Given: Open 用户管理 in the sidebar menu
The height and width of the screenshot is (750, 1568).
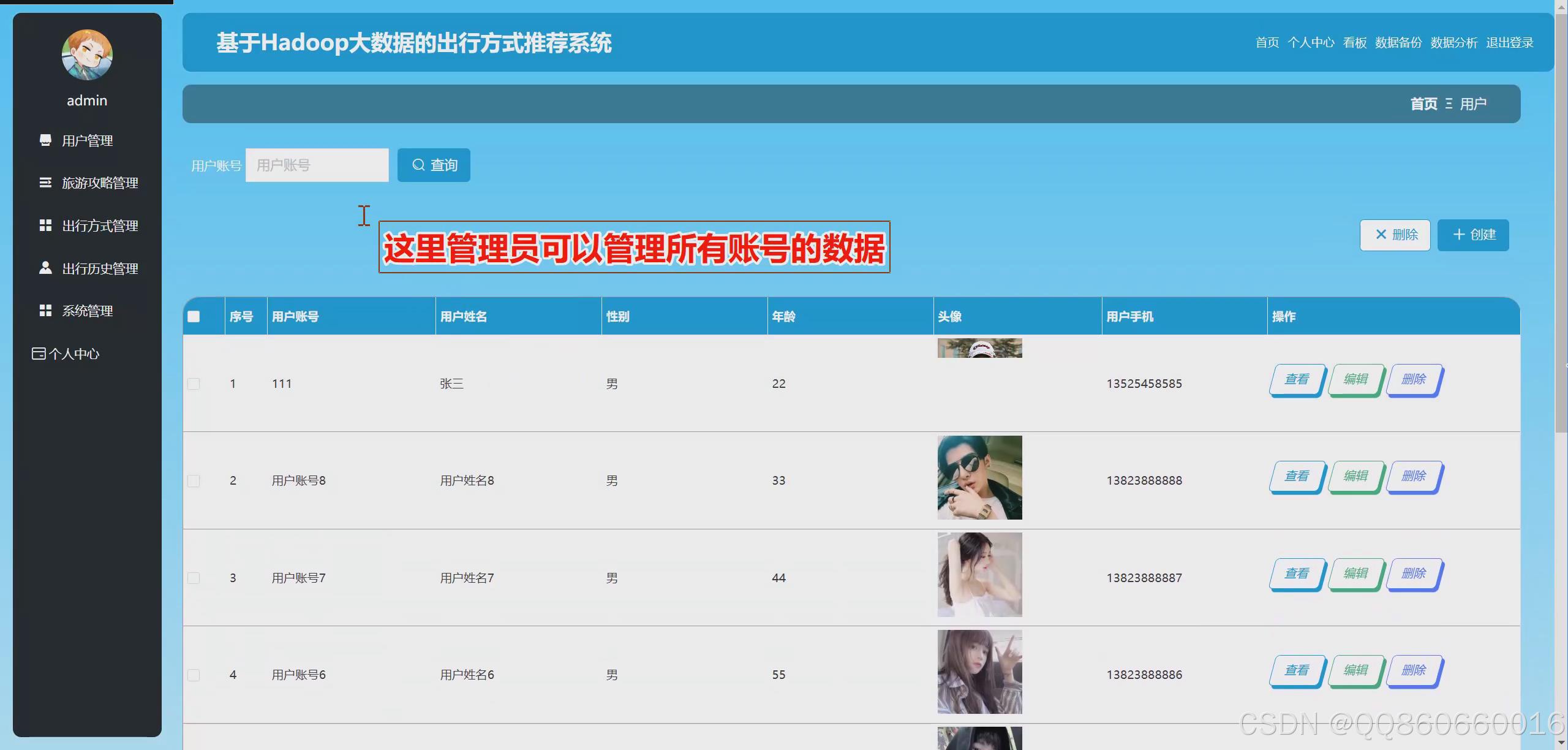Looking at the screenshot, I should pyautogui.click(x=87, y=140).
